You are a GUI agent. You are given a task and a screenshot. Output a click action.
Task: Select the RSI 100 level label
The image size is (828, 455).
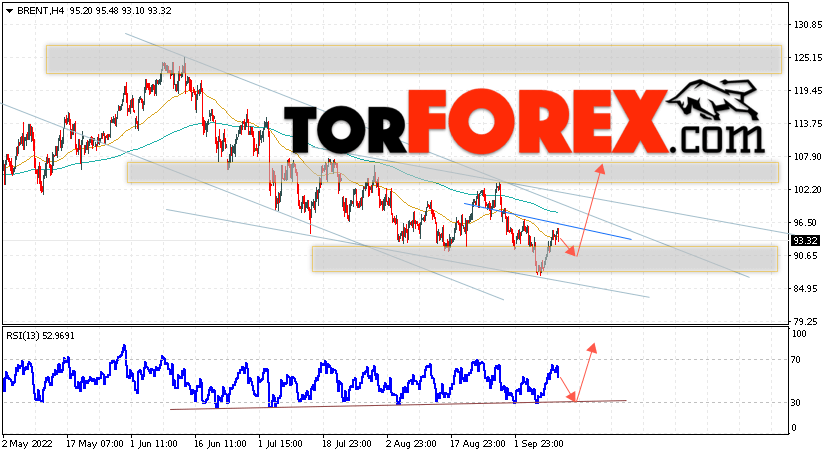[x=799, y=334]
